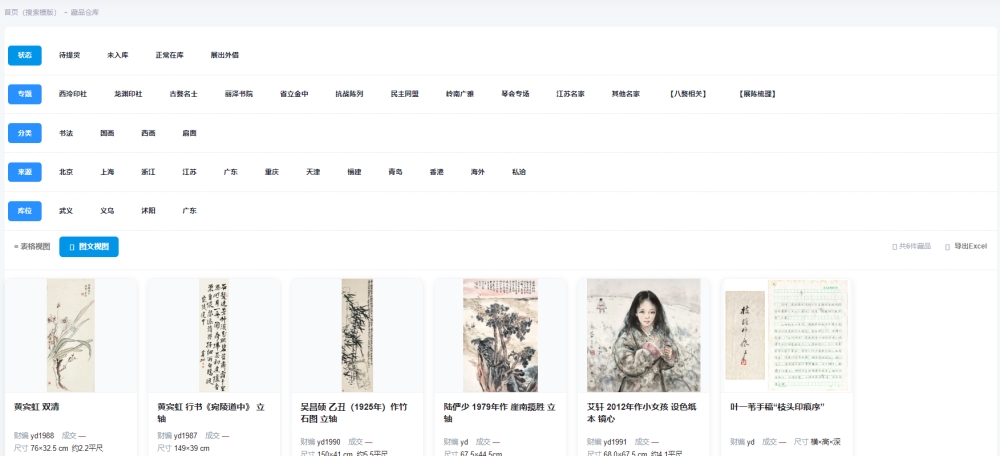The image size is (1000, 456).
Task: Click the title 艾轩 2012年作小女孩
Action: (x=642, y=413)
